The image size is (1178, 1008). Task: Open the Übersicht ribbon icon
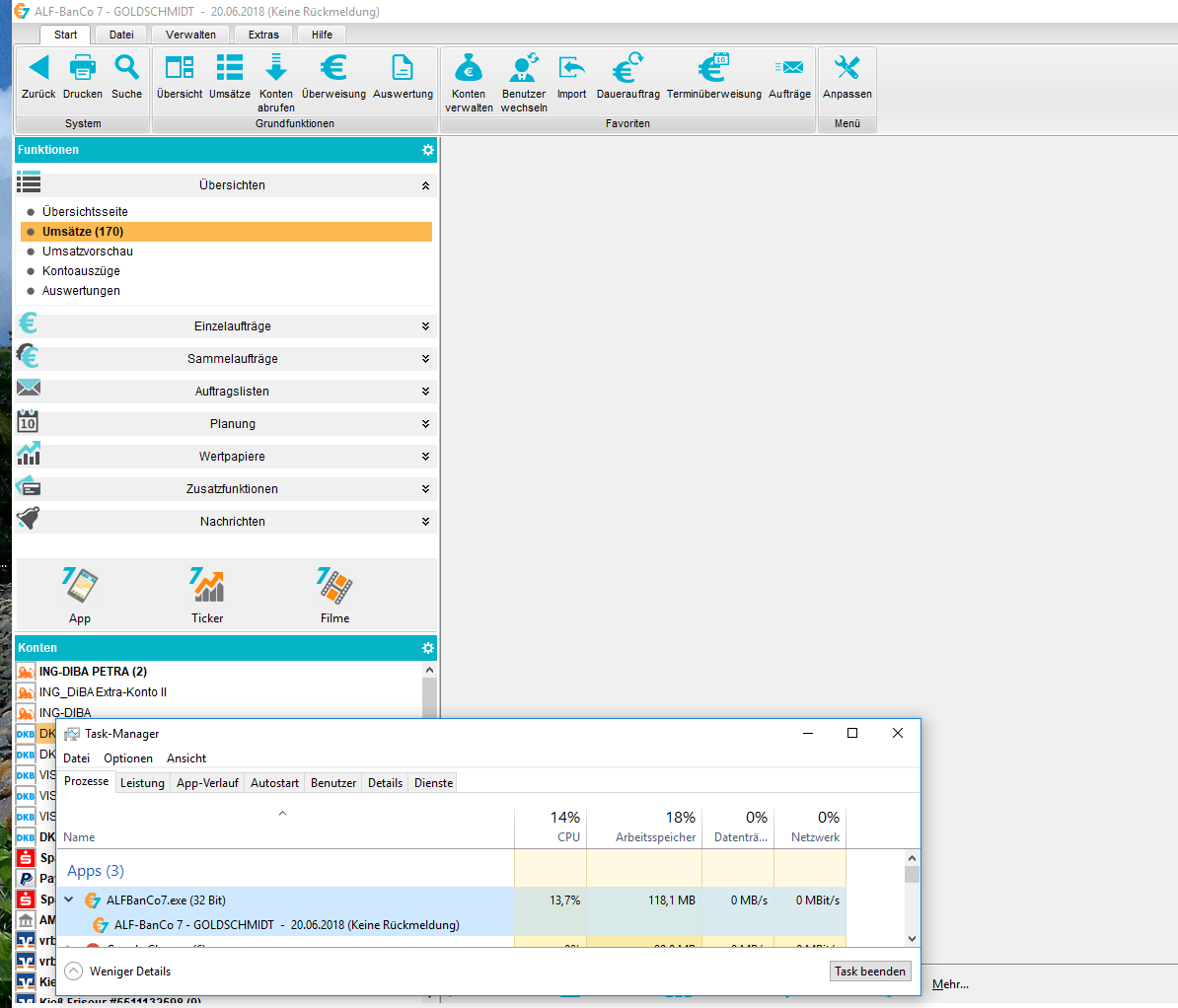coord(180,68)
